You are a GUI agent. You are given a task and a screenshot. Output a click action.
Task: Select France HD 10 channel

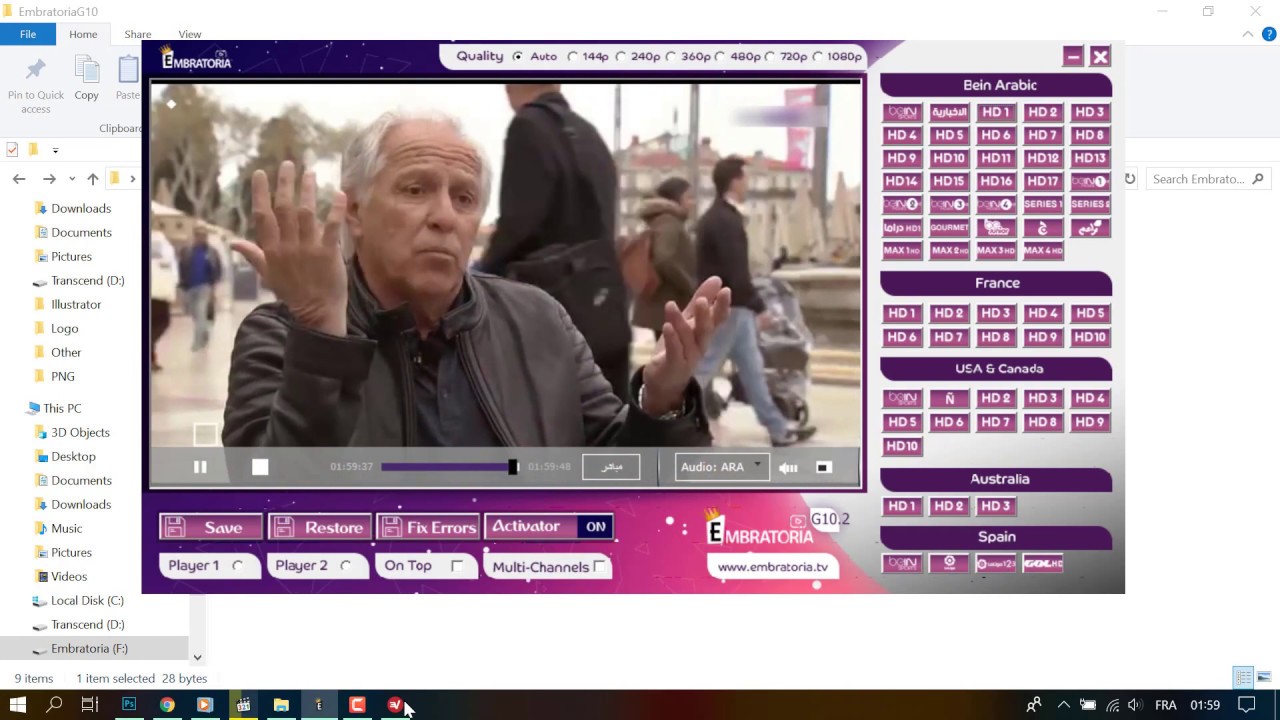point(1090,337)
